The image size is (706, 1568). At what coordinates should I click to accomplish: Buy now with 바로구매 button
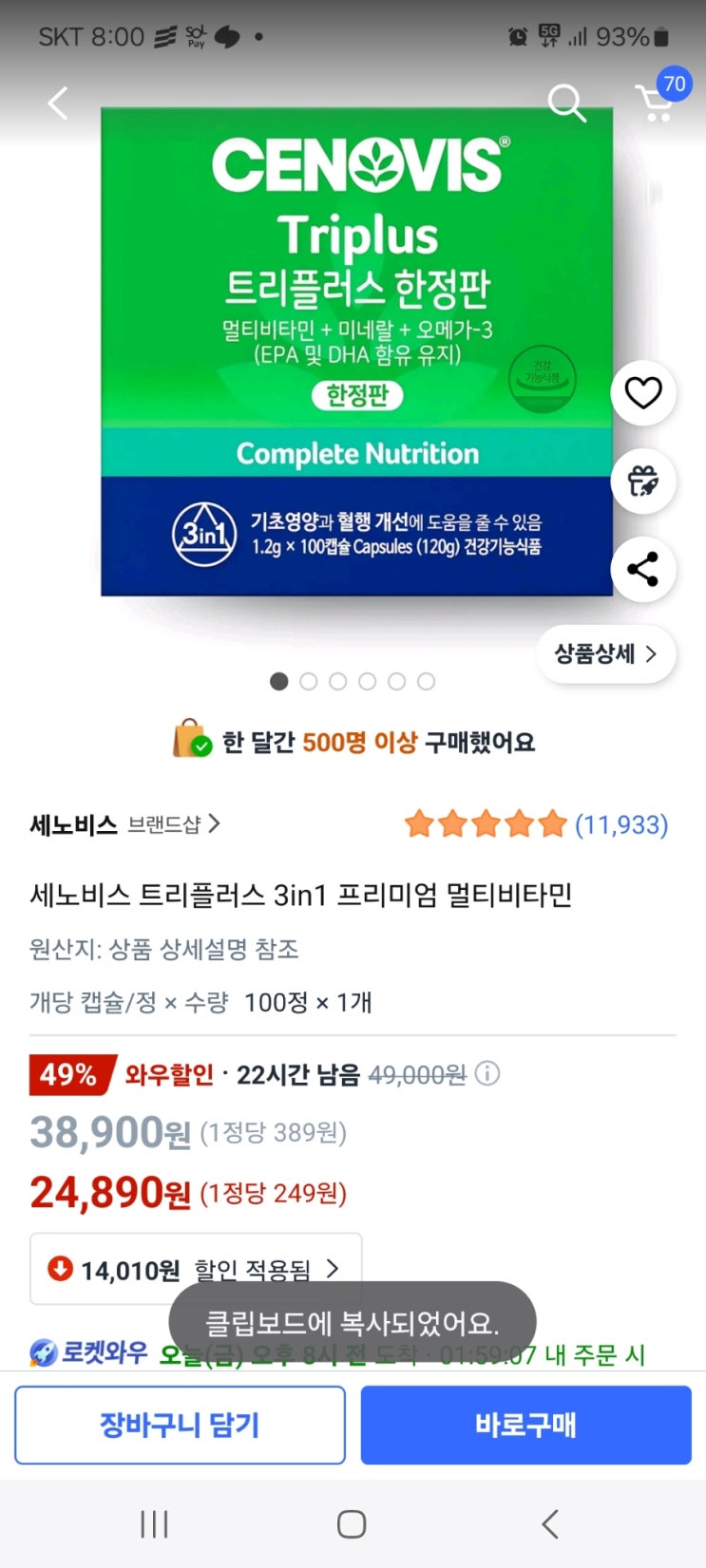(525, 1425)
